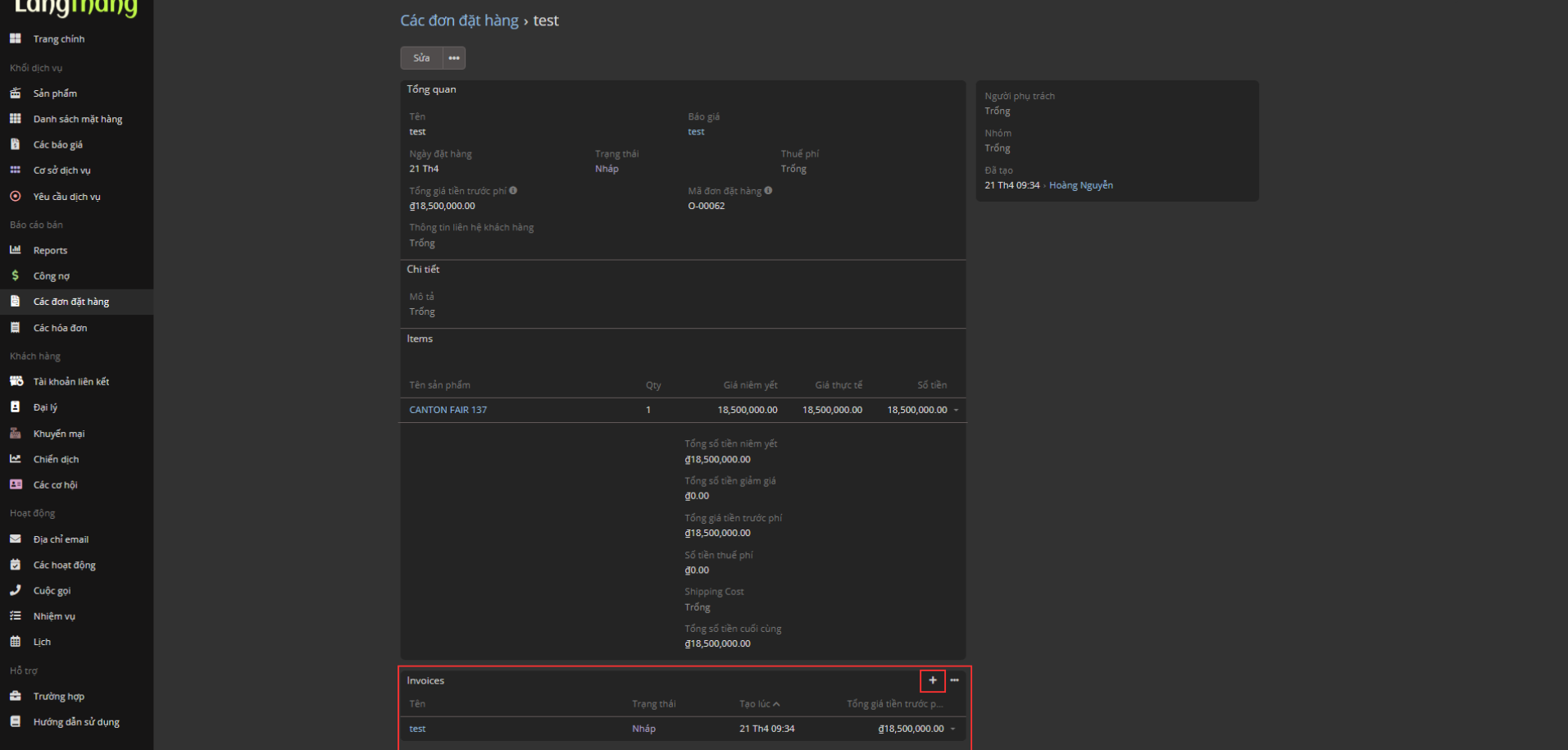Screen dimensions: 1568x750
Task: Open the test invoice row dropdown arrow
Action: [952, 729]
